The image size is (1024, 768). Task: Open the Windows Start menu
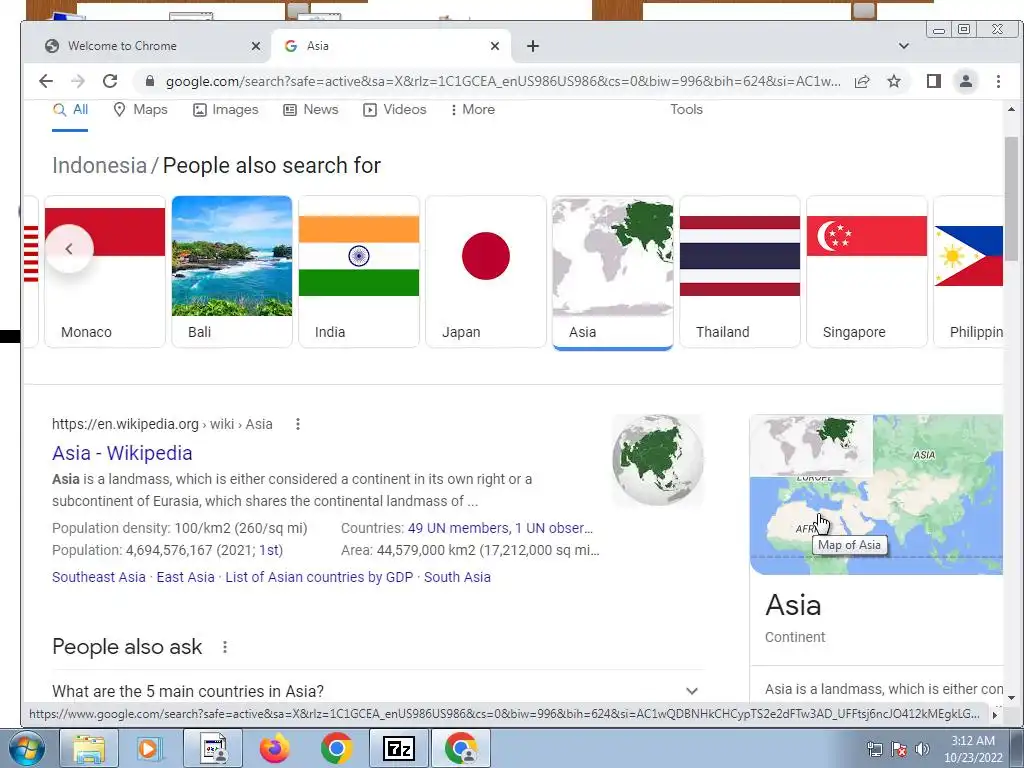click(25, 749)
